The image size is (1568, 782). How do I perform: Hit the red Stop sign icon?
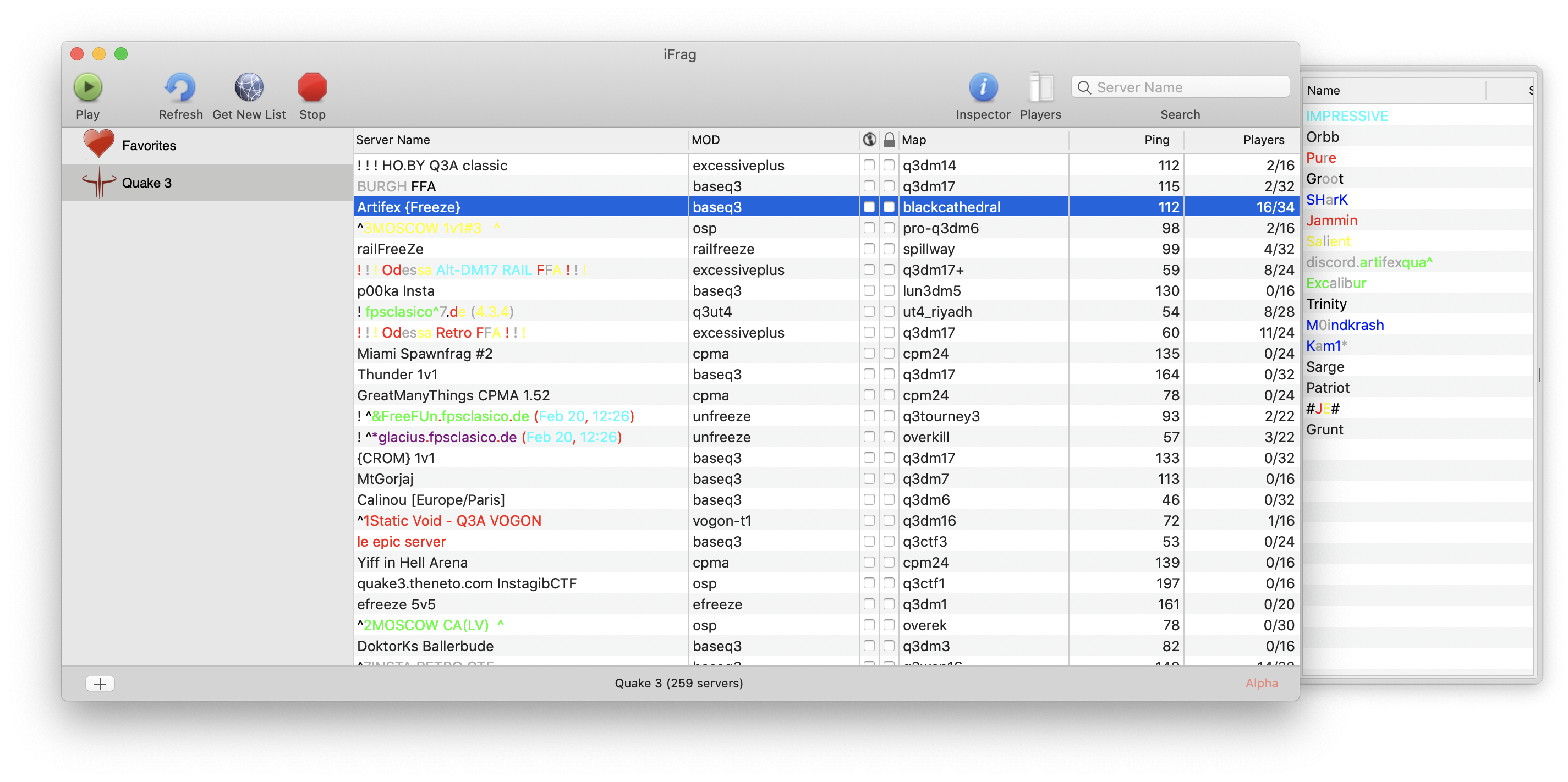(x=312, y=87)
